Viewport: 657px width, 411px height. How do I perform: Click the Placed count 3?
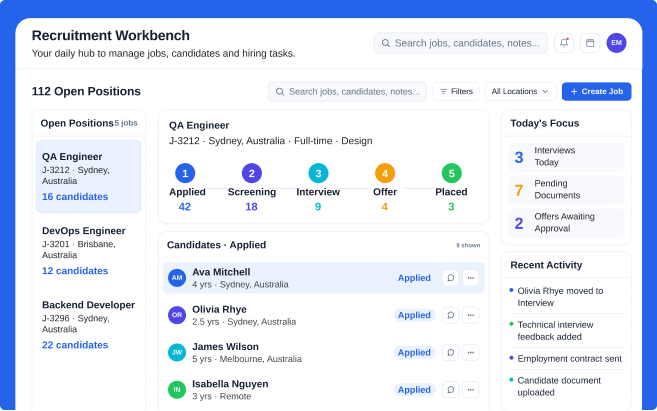(451, 207)
